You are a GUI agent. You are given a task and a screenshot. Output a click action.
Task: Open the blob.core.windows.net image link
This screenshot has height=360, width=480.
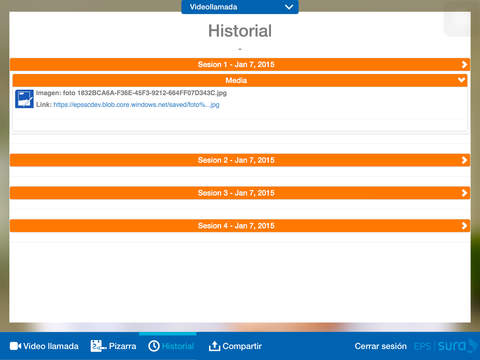[x=136, y=105]
